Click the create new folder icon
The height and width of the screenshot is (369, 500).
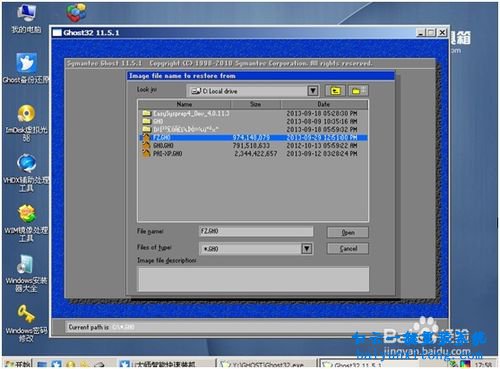(359, 91)
